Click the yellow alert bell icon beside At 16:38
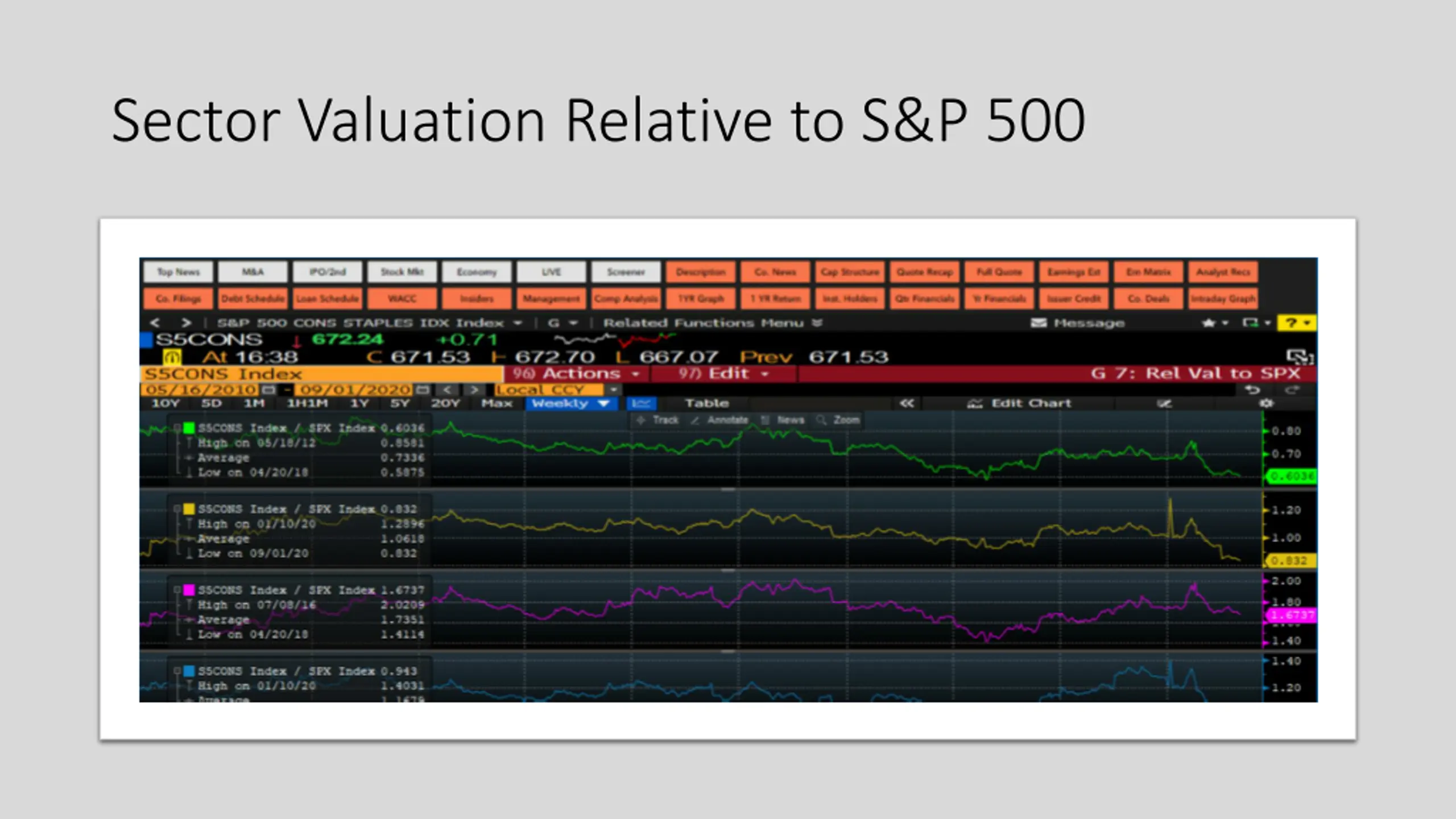 click(x=172, y=357)
